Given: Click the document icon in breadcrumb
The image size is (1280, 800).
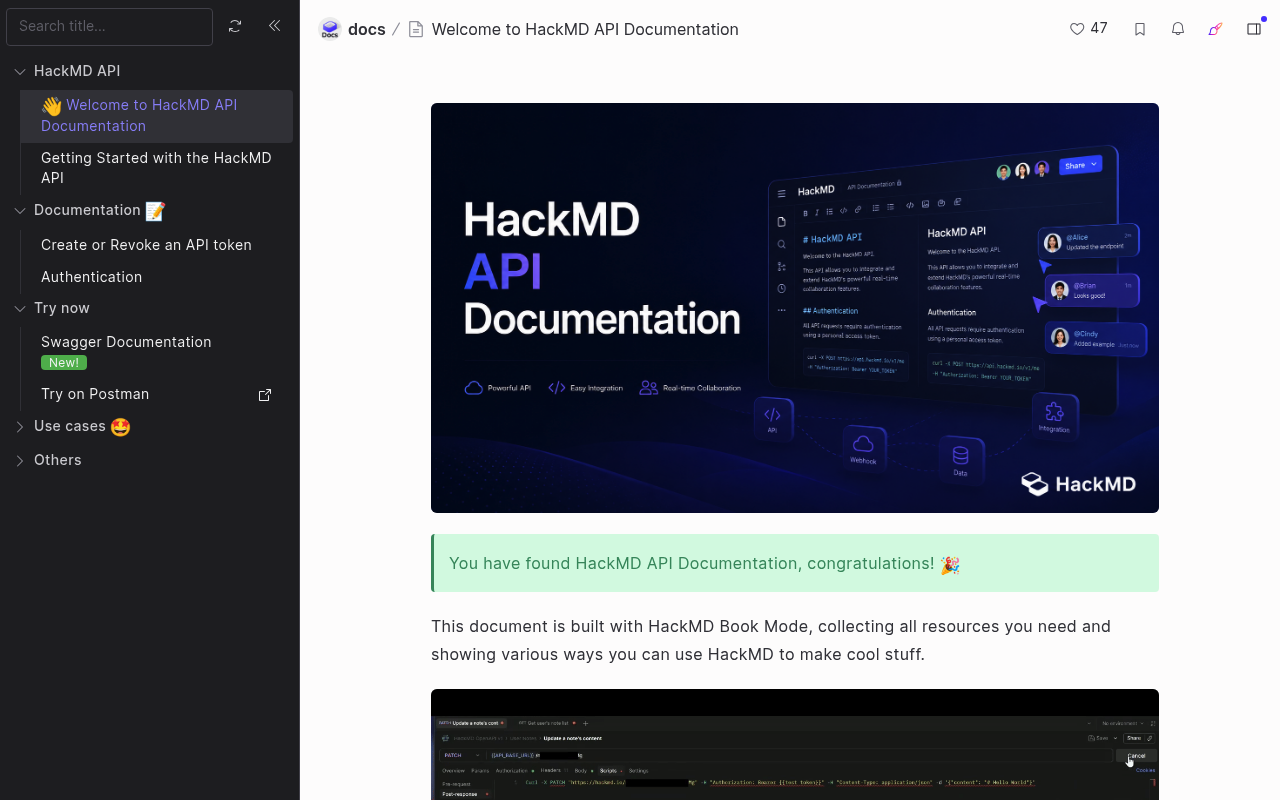Looking at the screenshot, I should click(416, 29).
